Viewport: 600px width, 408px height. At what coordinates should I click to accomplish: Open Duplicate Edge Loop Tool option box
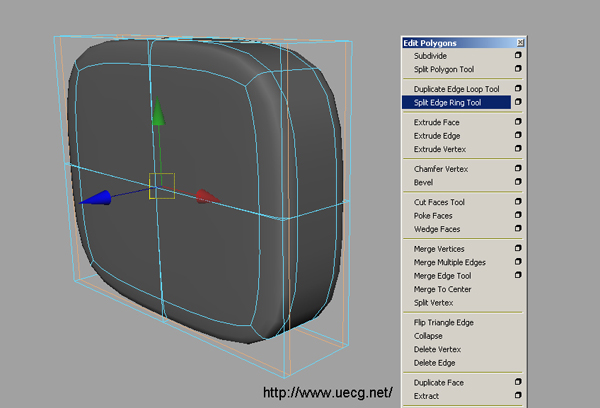(x=518, y=88)
